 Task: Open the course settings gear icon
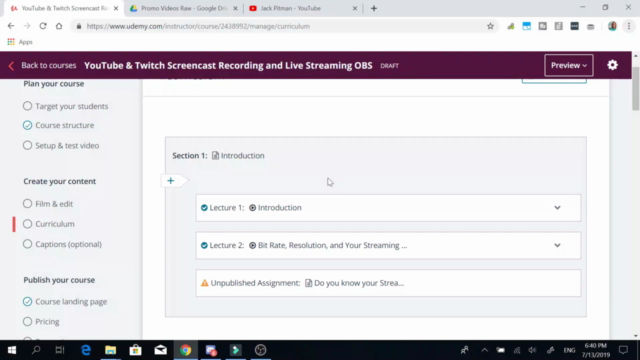(x=612, y=65)
